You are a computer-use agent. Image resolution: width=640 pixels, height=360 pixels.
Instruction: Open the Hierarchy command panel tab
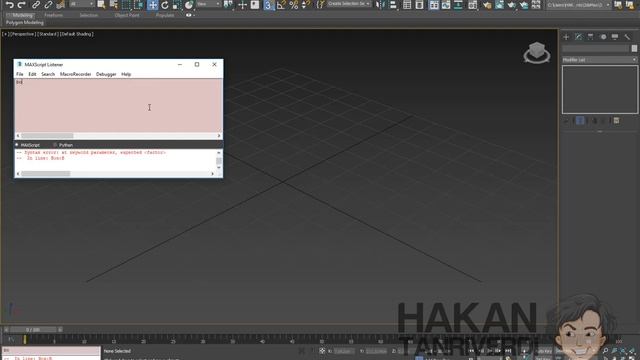(591, 37)
